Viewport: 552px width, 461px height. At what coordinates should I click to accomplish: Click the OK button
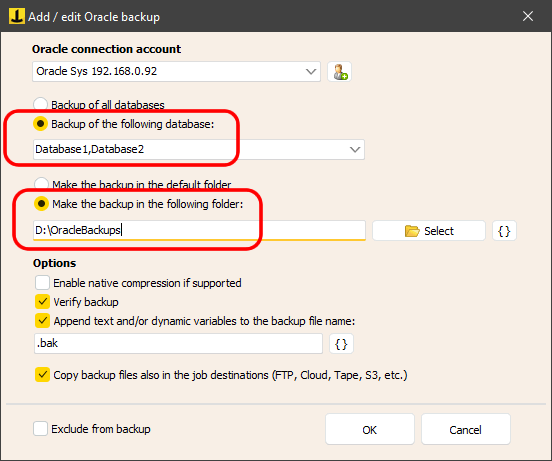370,429
